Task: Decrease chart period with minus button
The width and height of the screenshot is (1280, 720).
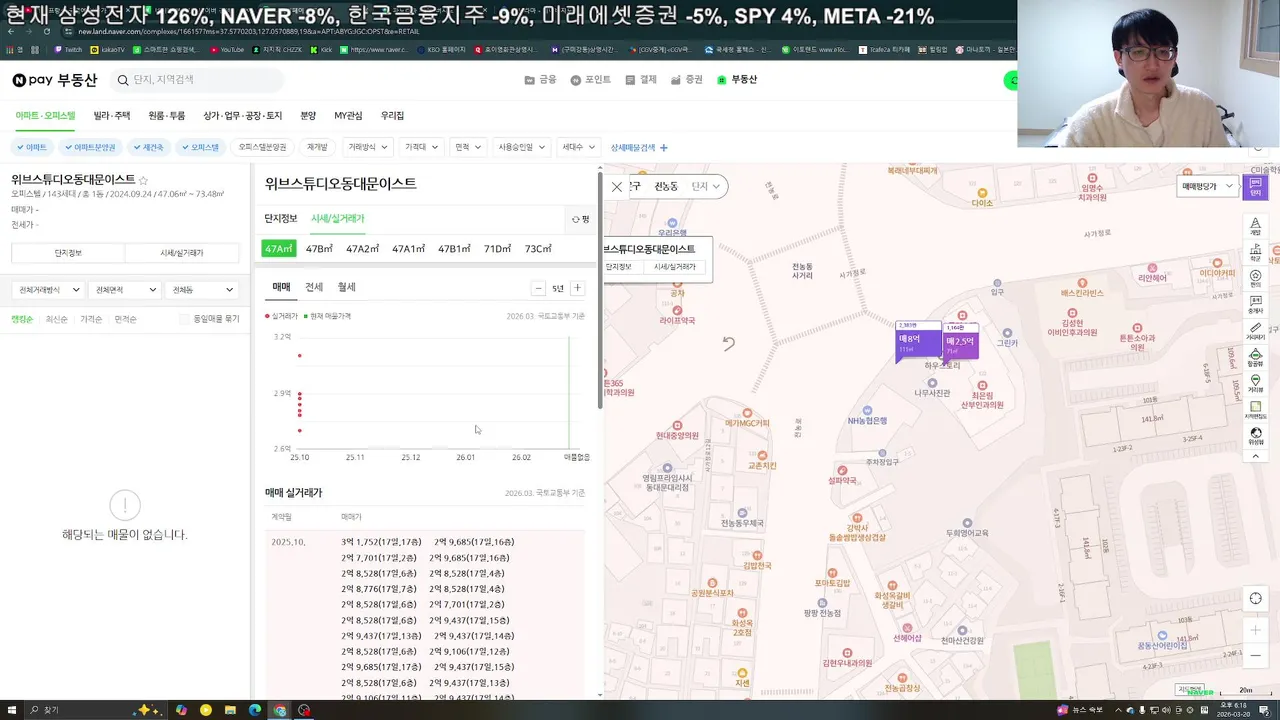Action: coord(538,288)
